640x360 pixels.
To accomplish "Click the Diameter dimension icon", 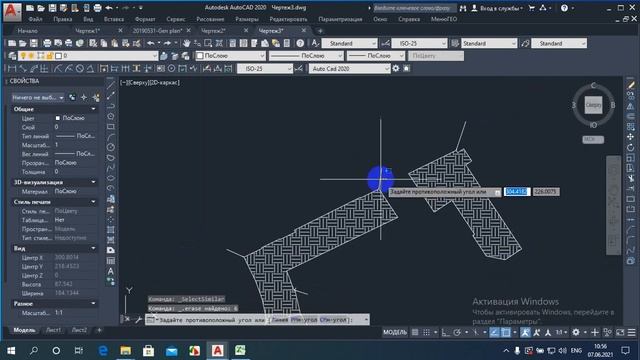I will point(80,69).
